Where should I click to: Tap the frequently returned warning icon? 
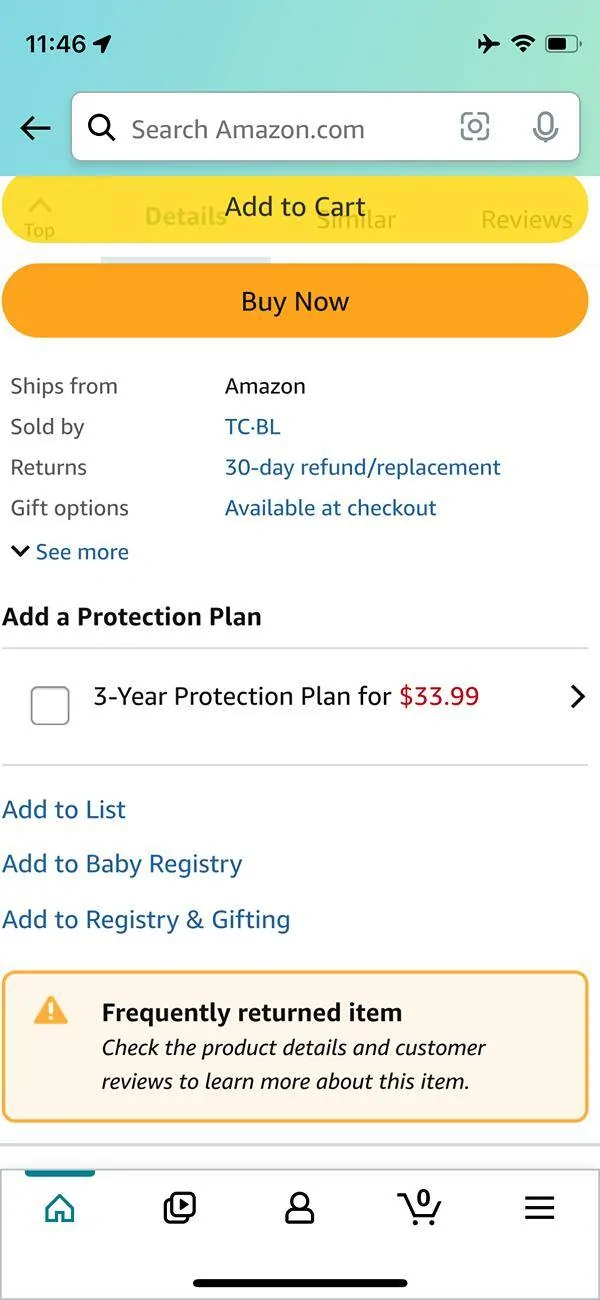[x=50, y=1011]
